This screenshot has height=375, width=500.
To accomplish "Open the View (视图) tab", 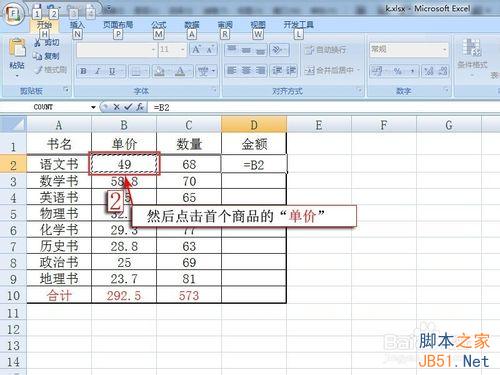I will click(x=258, y=25).
